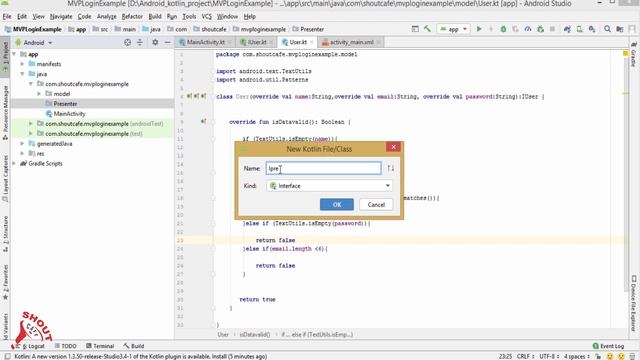640x360 pixels.
Task: Switch to the MainActivity.kt tab
Action: (x=205, y=42)
